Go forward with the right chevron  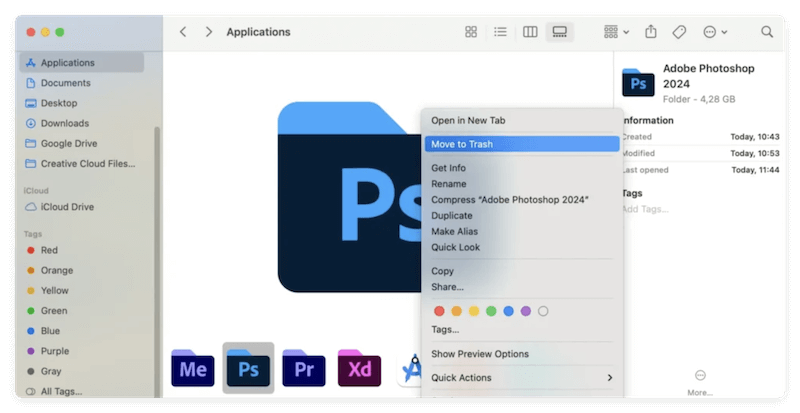click(x=208, y=32)
